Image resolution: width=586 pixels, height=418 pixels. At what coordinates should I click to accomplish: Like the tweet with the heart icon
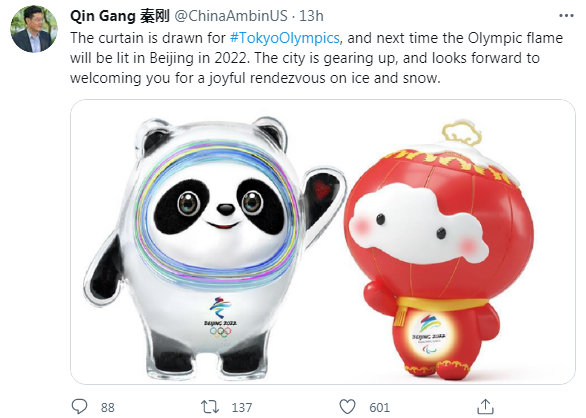click(347, 406)
